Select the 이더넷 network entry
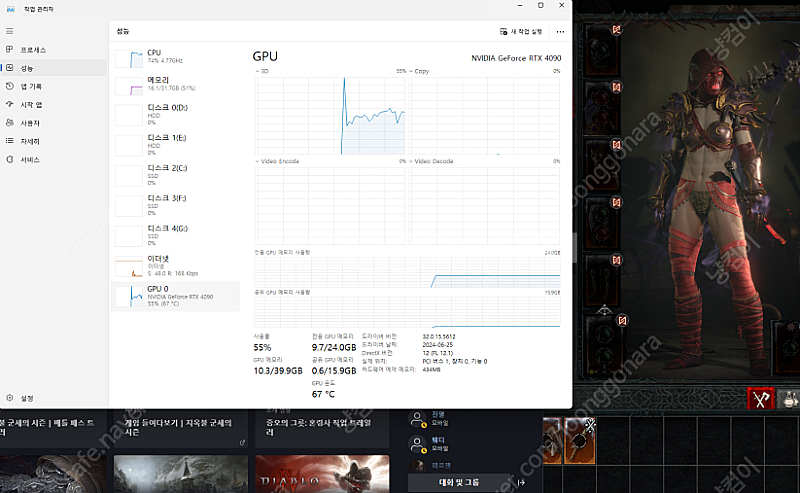The image size is (800, 493). (x=176, y=266)
